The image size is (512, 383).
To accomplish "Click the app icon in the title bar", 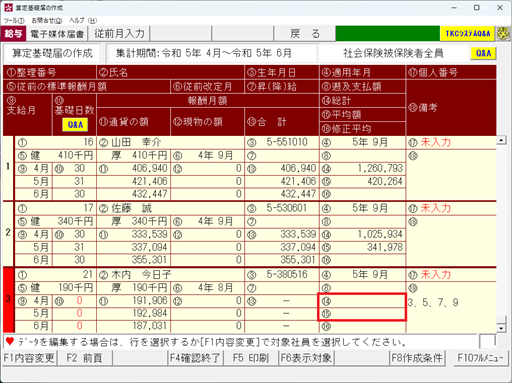I will click(x=8, y=7).
